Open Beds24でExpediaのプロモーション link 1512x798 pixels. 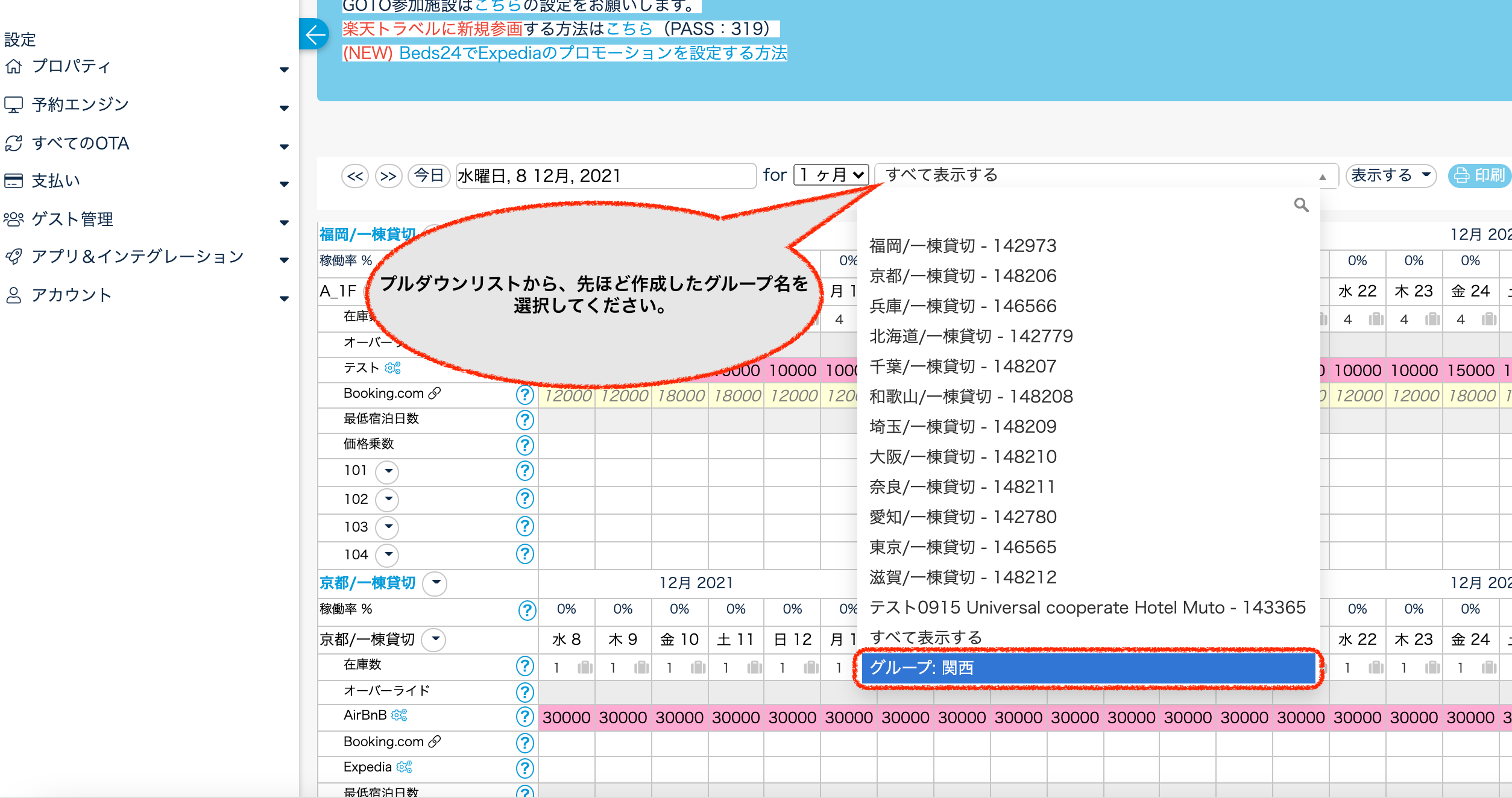click(x=593, y=53)
